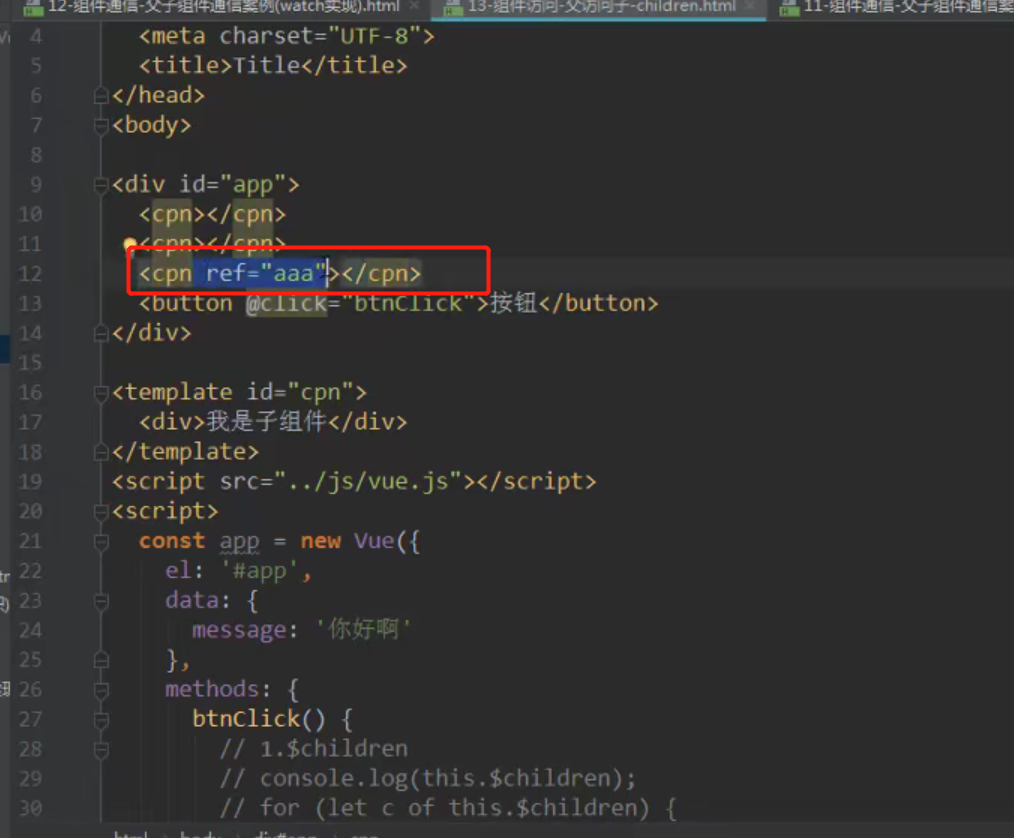Click the message property on line 24
Viewport: 1014px width, 838px height.
239,630
